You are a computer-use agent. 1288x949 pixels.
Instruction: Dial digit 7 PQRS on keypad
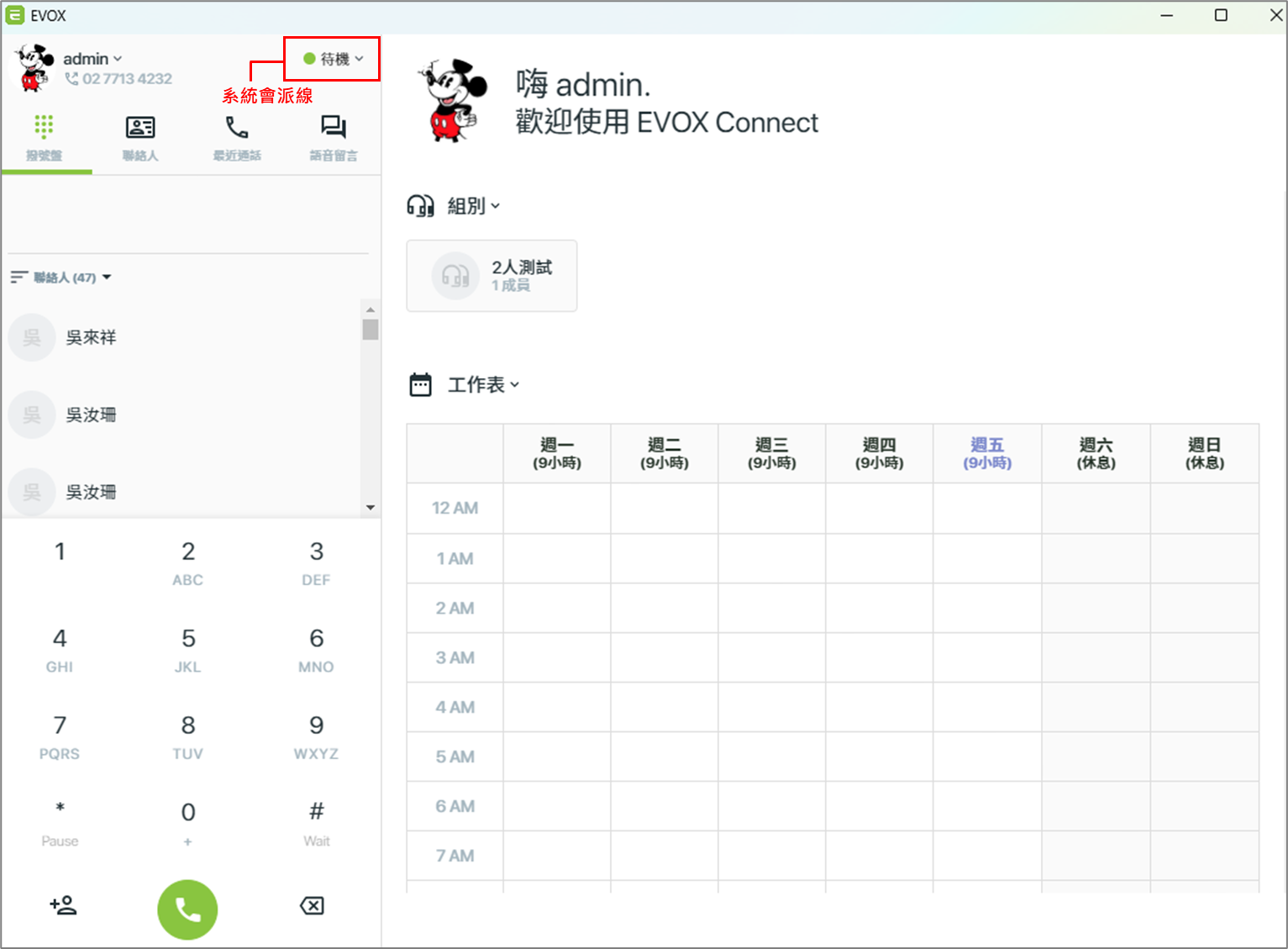coord(60,737)
